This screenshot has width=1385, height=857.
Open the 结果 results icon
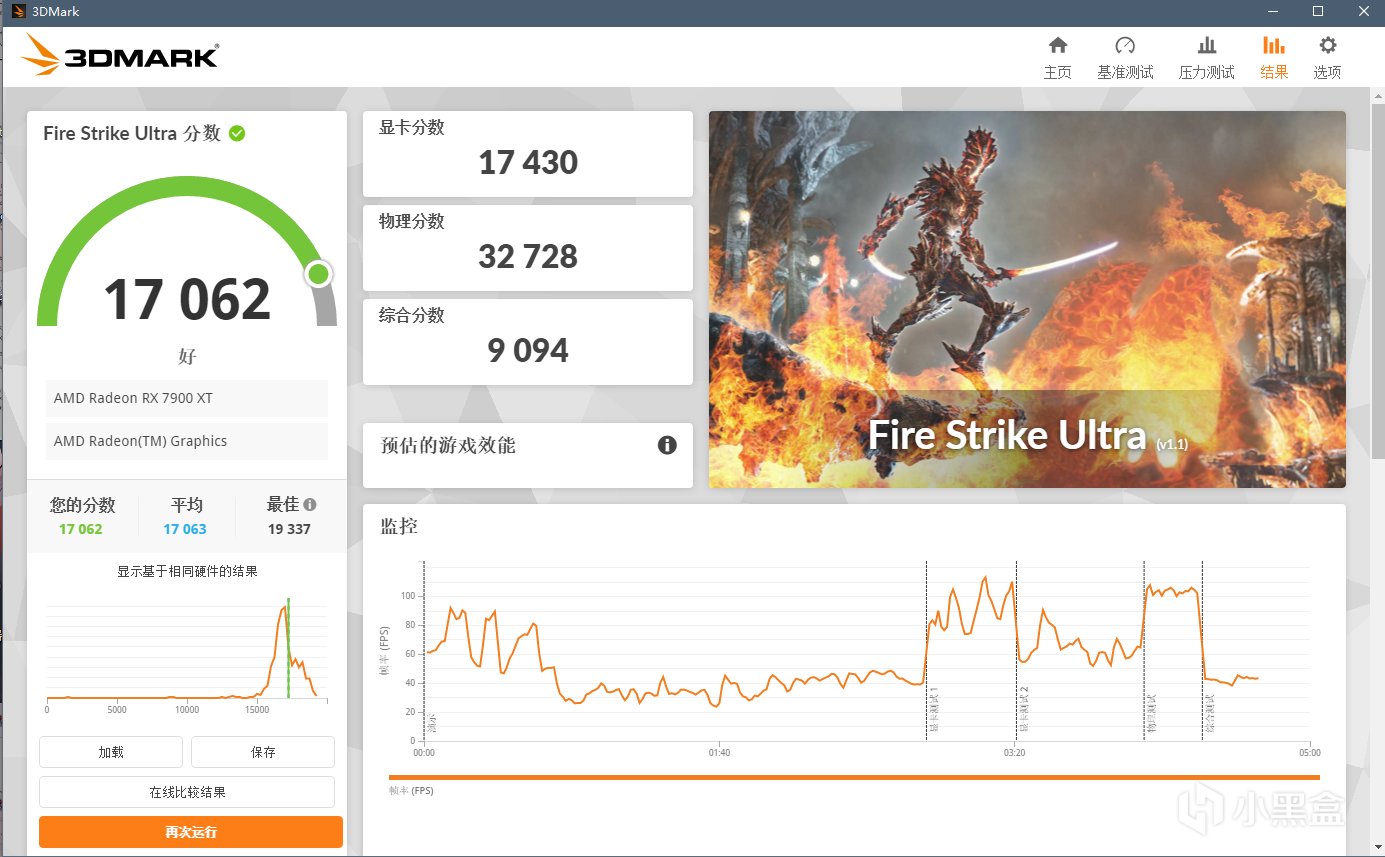1274,45
